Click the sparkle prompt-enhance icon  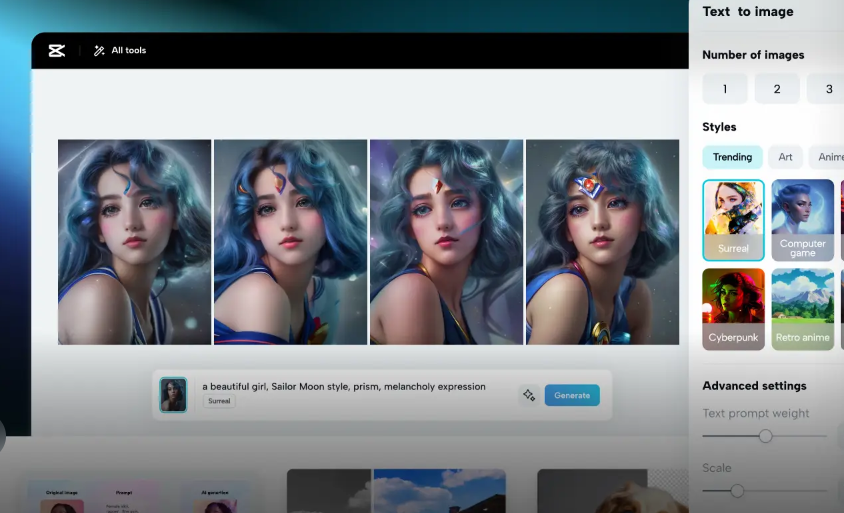click(x=529, y=395)
